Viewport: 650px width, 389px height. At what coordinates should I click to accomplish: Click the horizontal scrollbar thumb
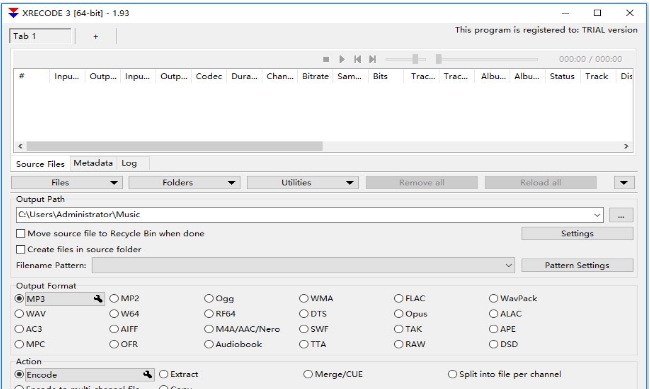(175, 146)
